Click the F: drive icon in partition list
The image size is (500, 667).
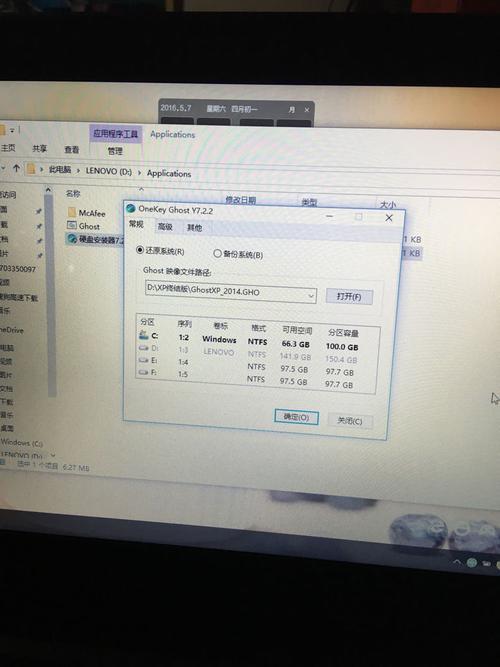(143, 372)
